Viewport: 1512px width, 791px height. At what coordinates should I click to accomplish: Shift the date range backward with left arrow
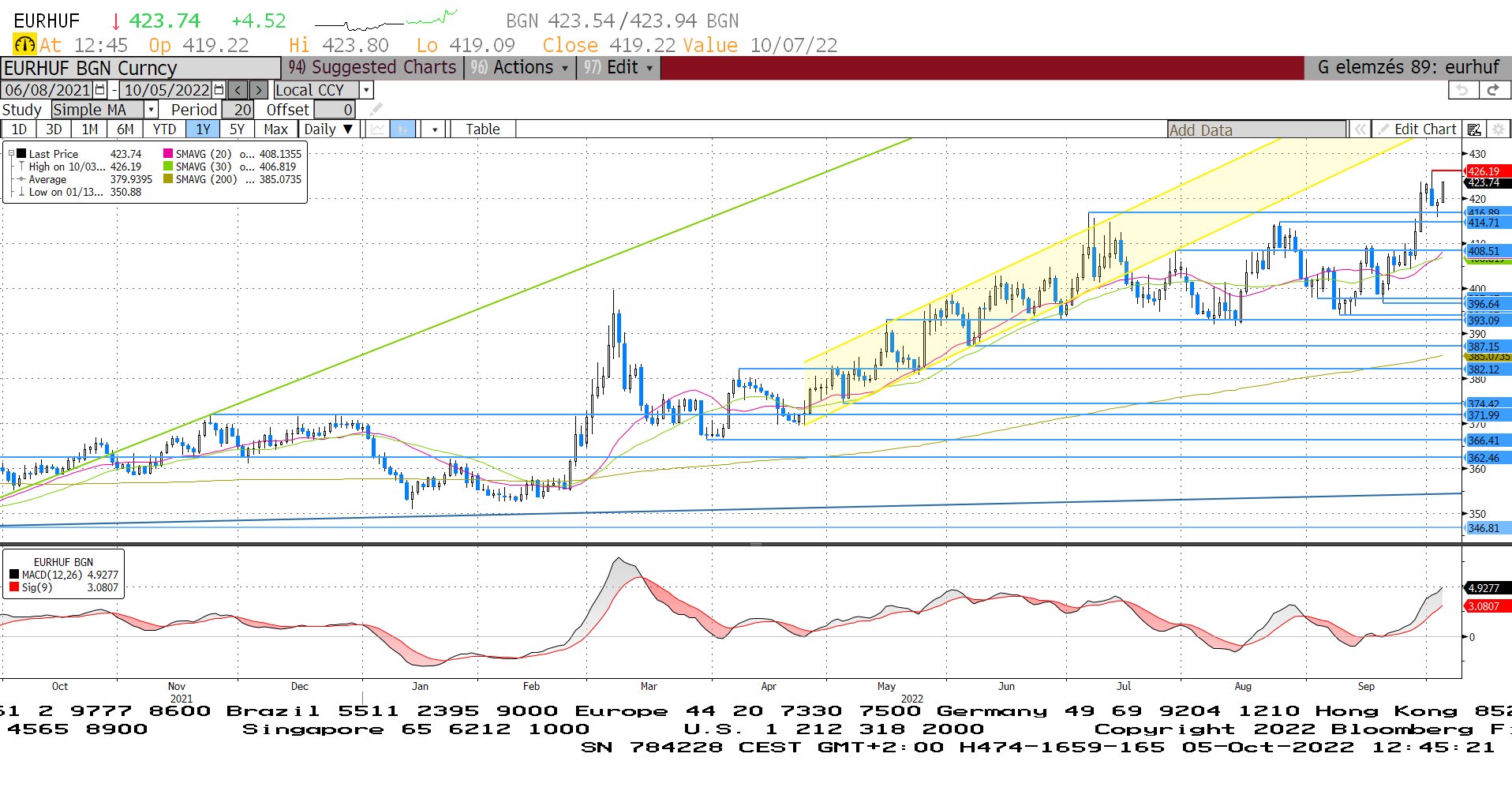pos(238,90)
